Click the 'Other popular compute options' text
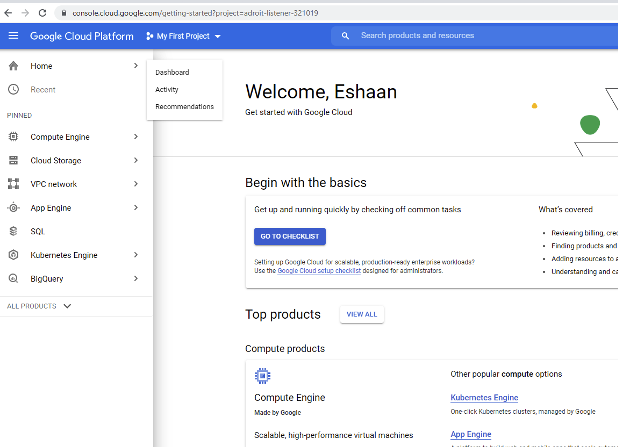The width and height of the screenshot is (618, 447). pyautogui.click(x=506, y=374)
